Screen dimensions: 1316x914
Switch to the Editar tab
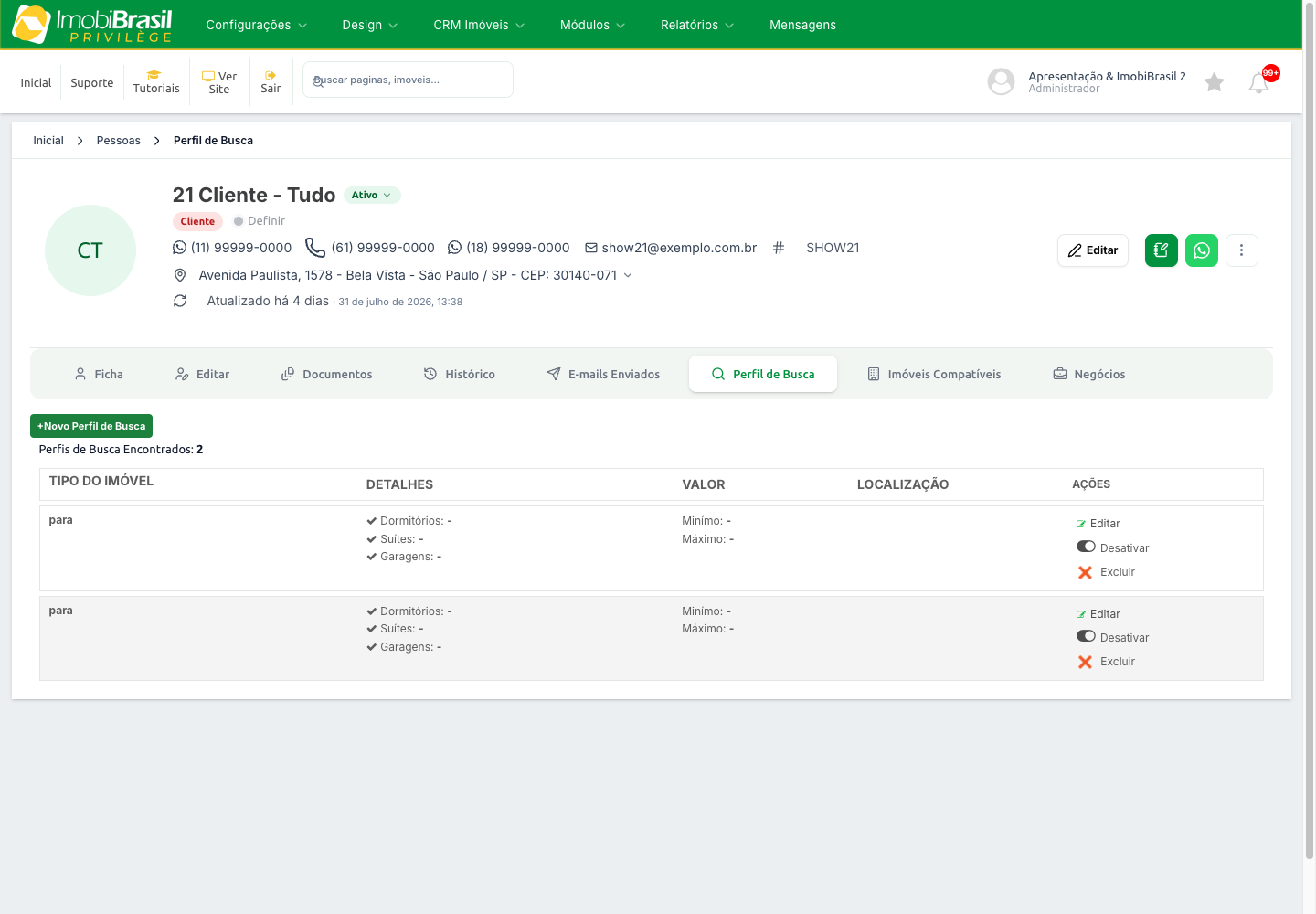[x=202, y=374]
